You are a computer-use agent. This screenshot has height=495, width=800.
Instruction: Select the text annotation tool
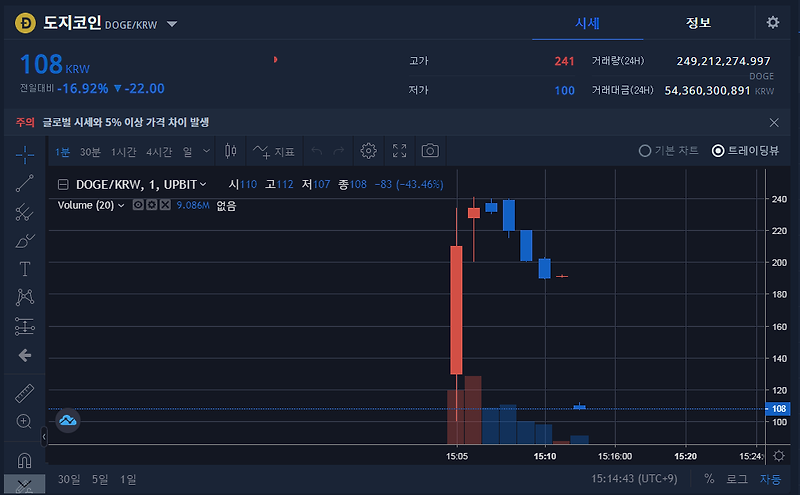pos(24,269)
